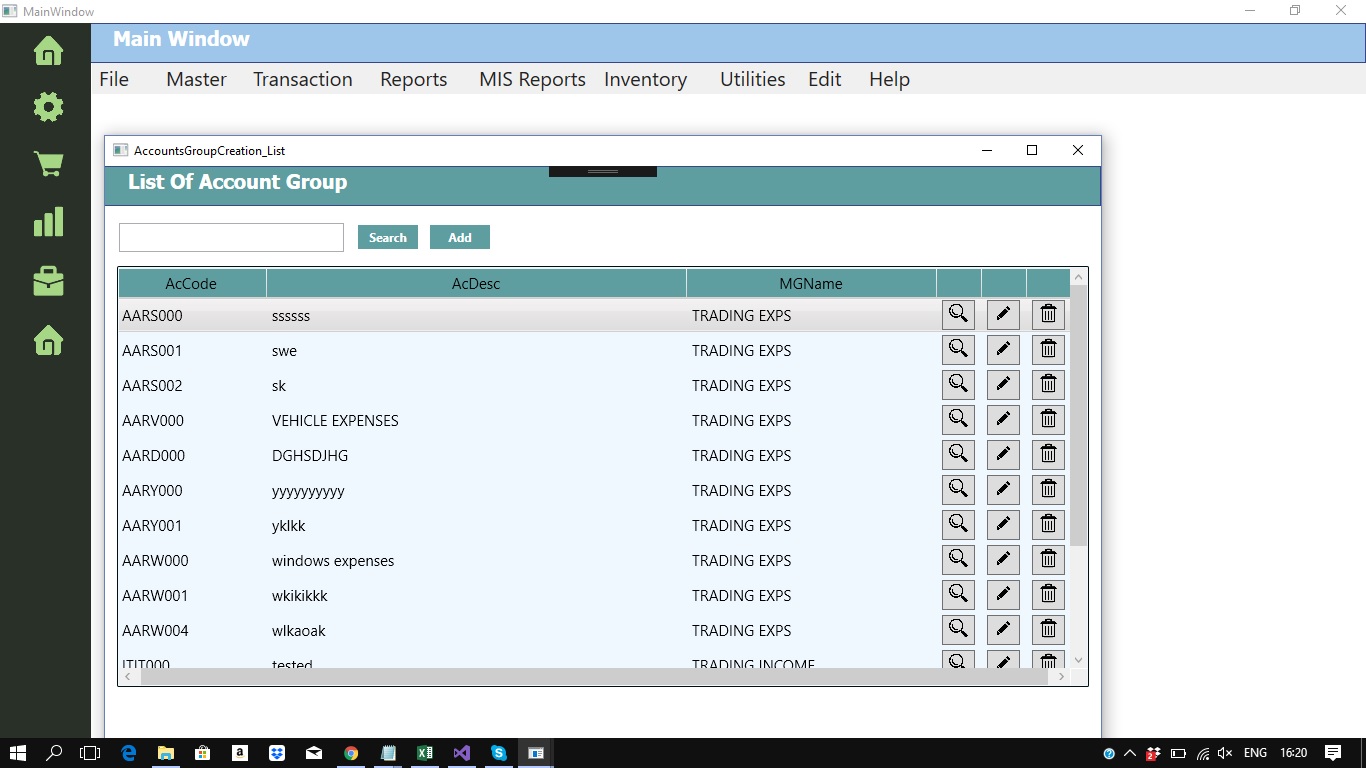
Task: Click the briefcase icon in the sidebar
Action: pyautogui.click(x=47, y=281)
